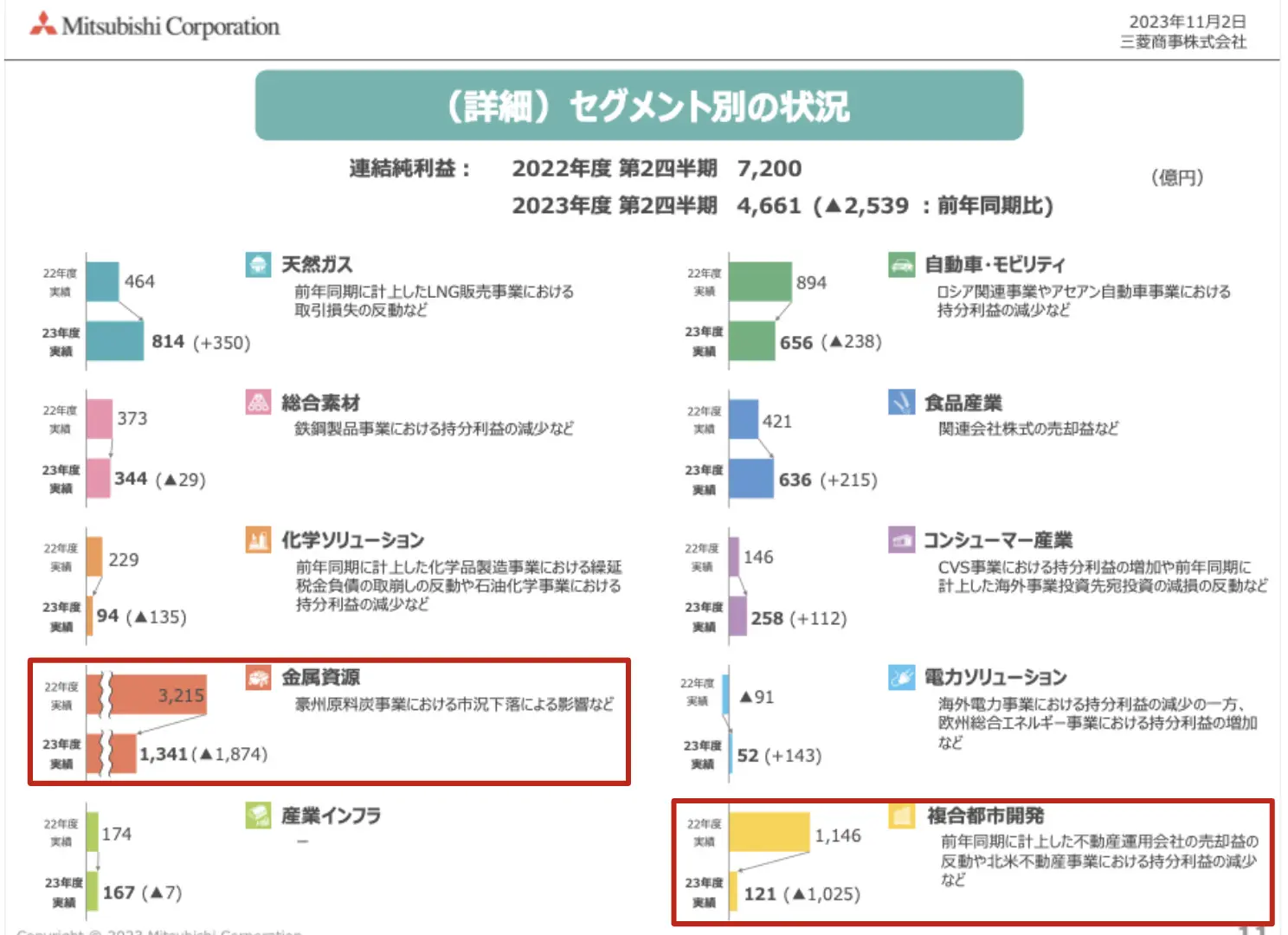Click the blue 636 bar for 食品産業
This screenshot has height=935, width=1288.
click(750, 479)
